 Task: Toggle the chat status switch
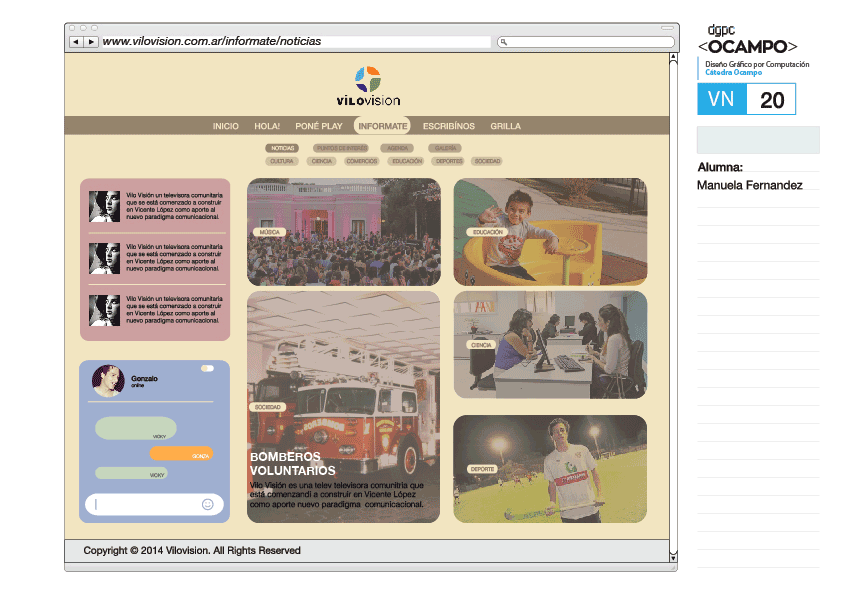[207, 369]
